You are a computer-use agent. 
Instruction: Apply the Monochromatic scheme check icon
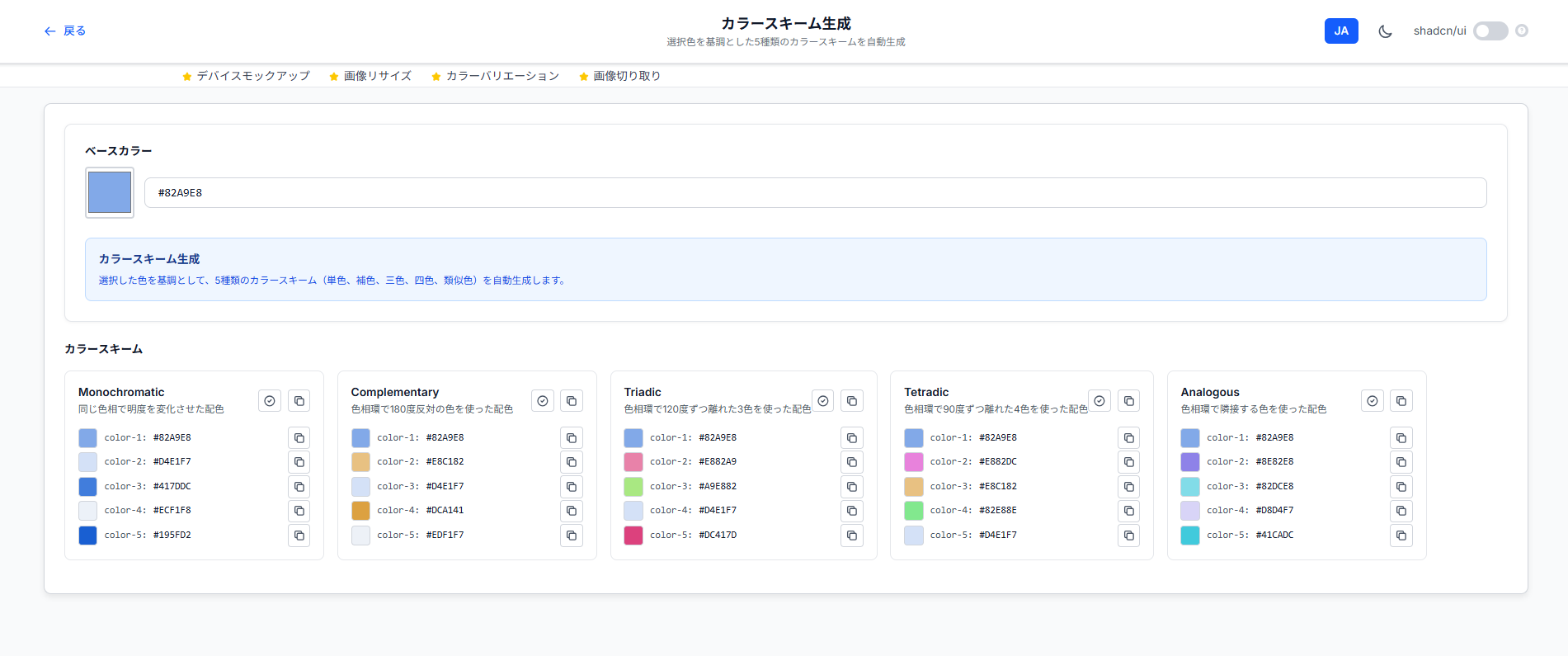click(270, 401)
